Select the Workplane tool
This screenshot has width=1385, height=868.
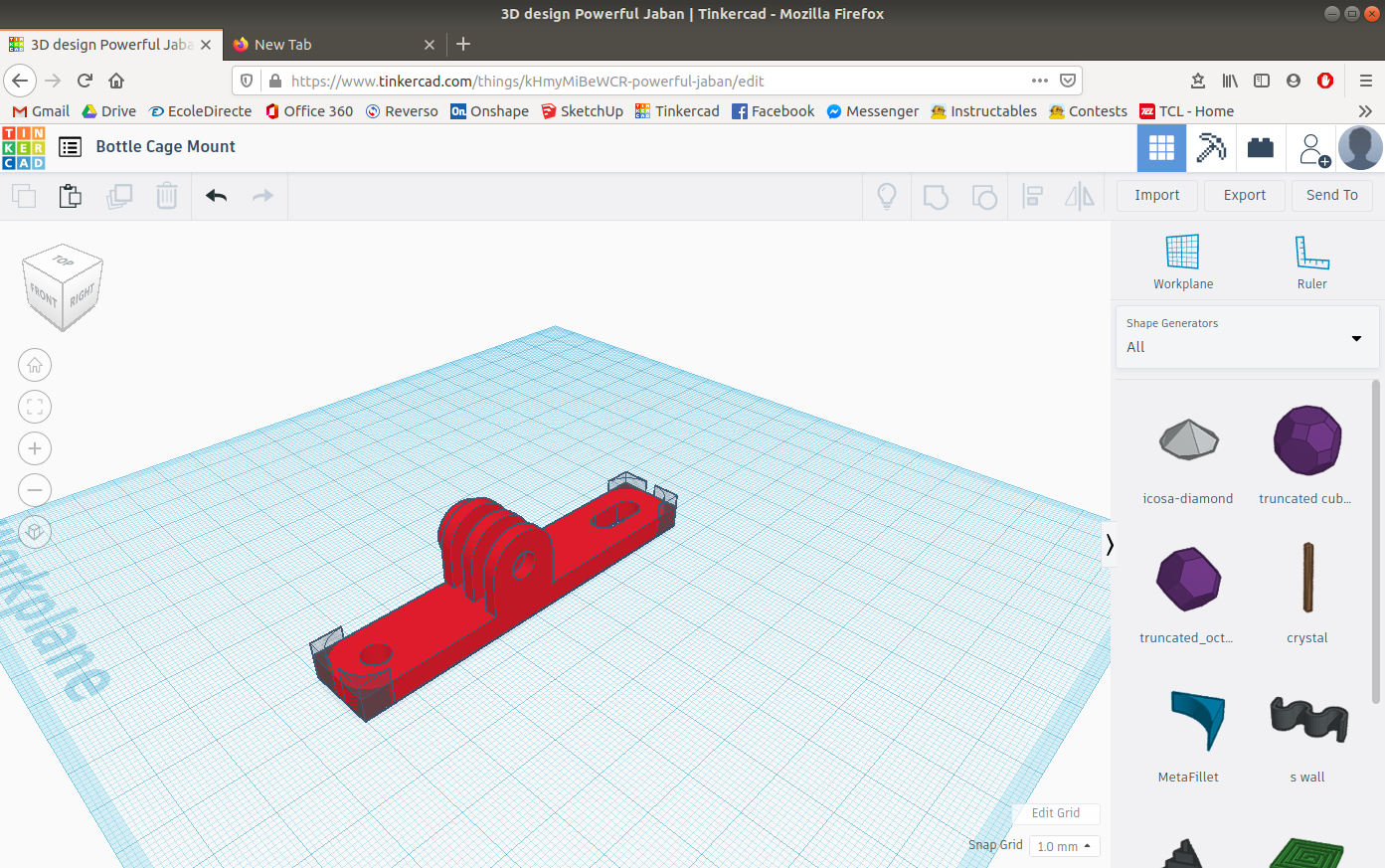(1183, 261)
